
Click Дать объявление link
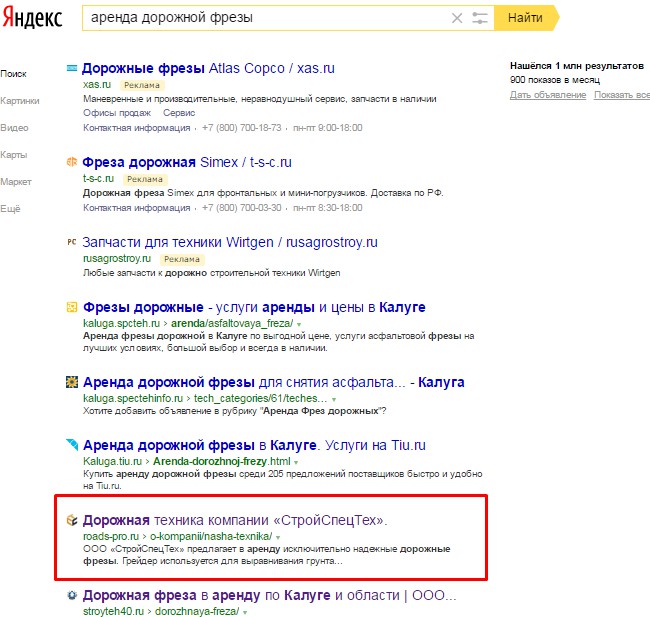[548, 95]
